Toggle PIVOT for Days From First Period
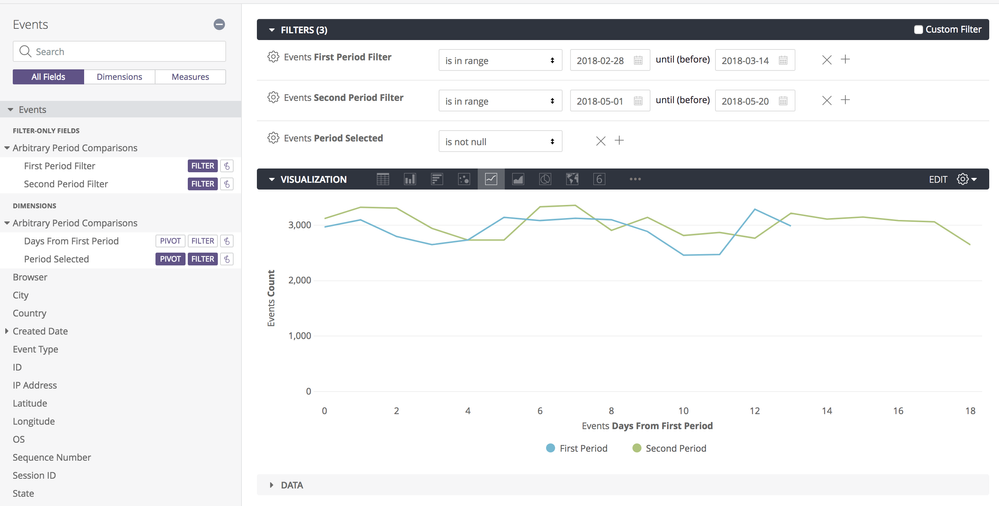This screenshot has width=999, height=506. coord(171,241)
